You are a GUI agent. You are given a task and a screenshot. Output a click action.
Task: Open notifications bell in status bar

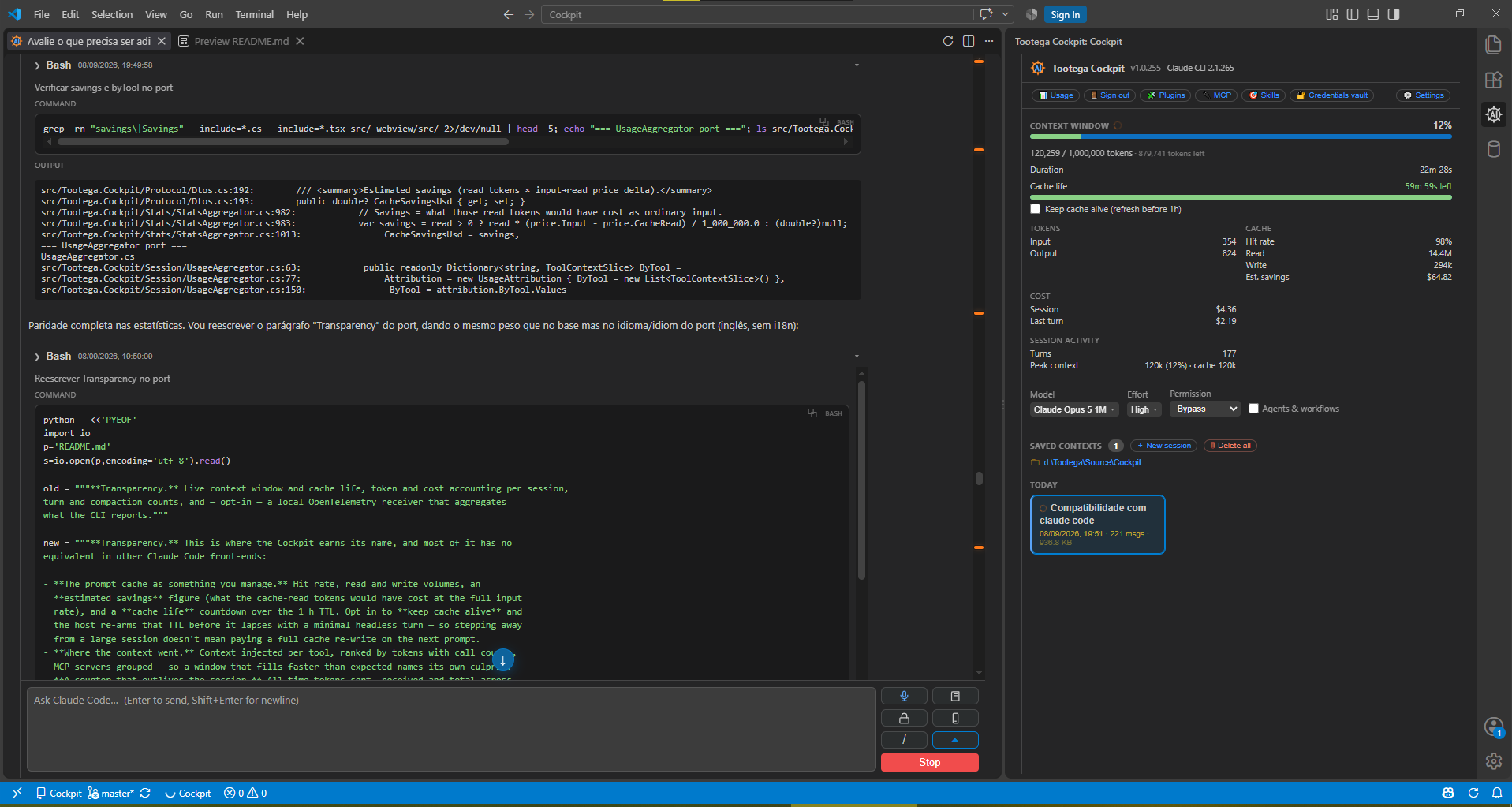coord(1497,793)
